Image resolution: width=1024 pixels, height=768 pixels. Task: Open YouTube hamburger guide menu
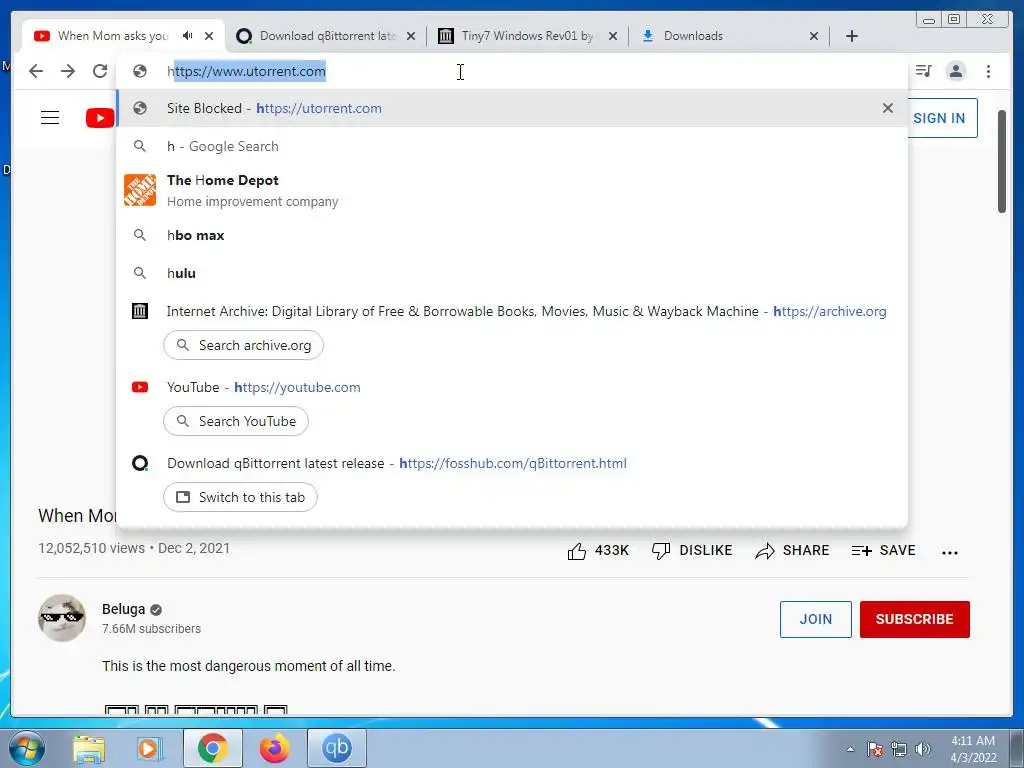[50, 118]
